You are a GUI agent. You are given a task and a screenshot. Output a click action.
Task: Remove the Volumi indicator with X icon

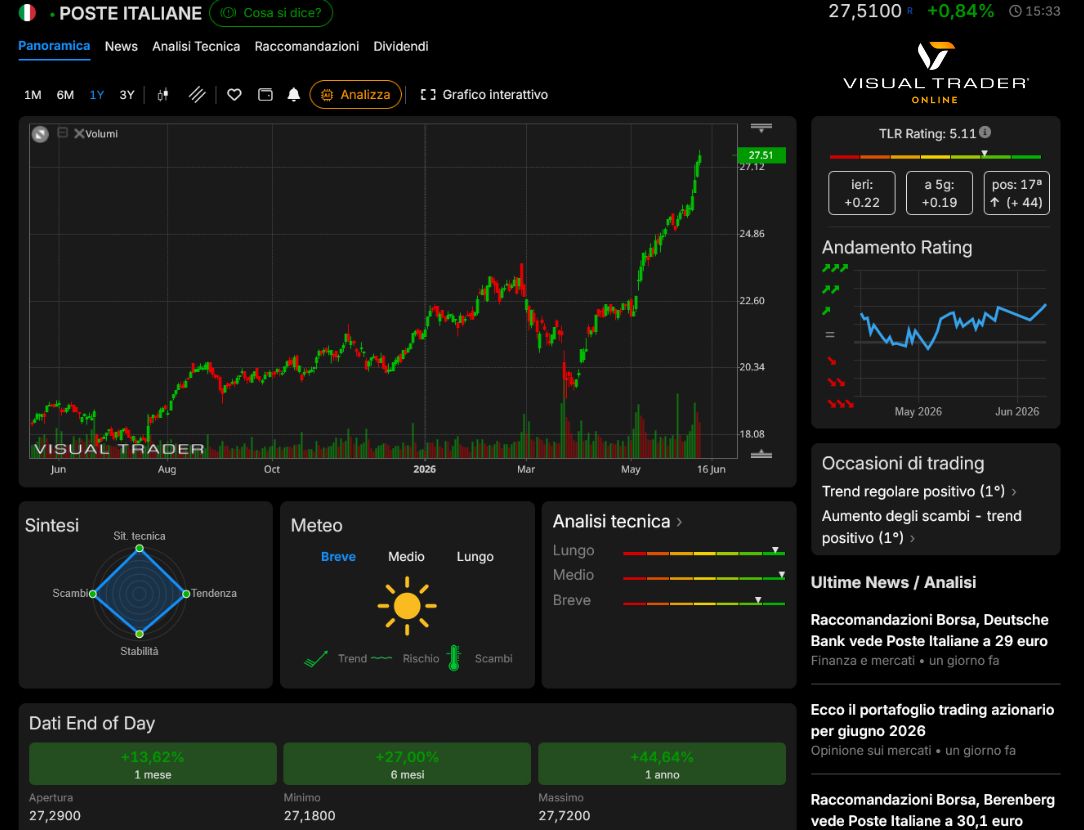79,133
